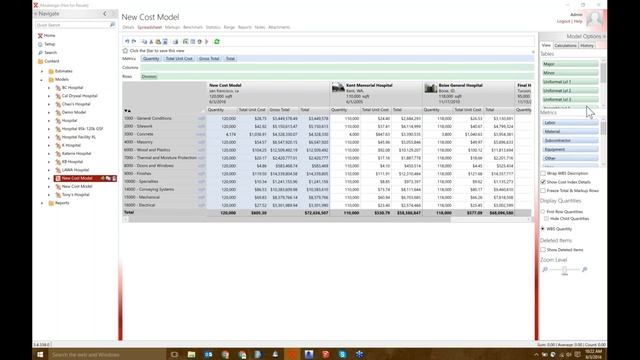Click the Quantity metric chip
The height and width of the screenshot is (360, 640).
[151, 59]
